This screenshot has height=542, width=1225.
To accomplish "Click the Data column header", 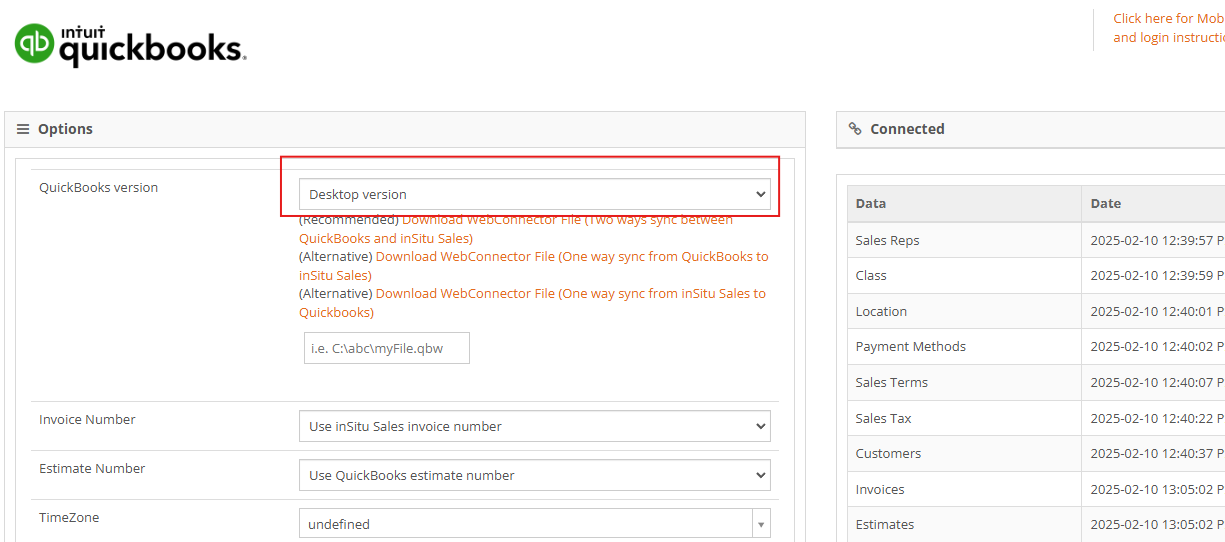I will (x=964, y=203).
